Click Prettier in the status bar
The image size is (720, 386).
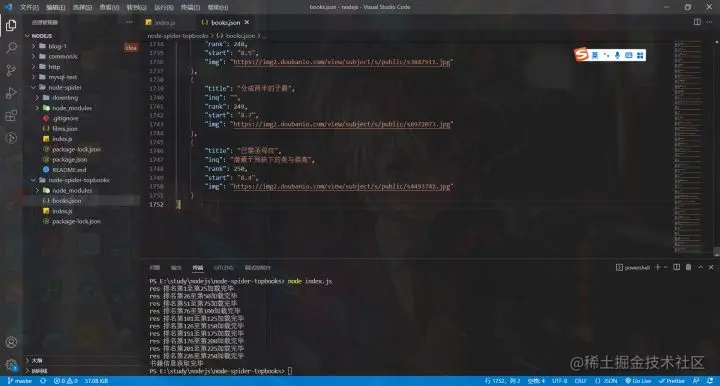pyautogui.click(x=672, y=381)
